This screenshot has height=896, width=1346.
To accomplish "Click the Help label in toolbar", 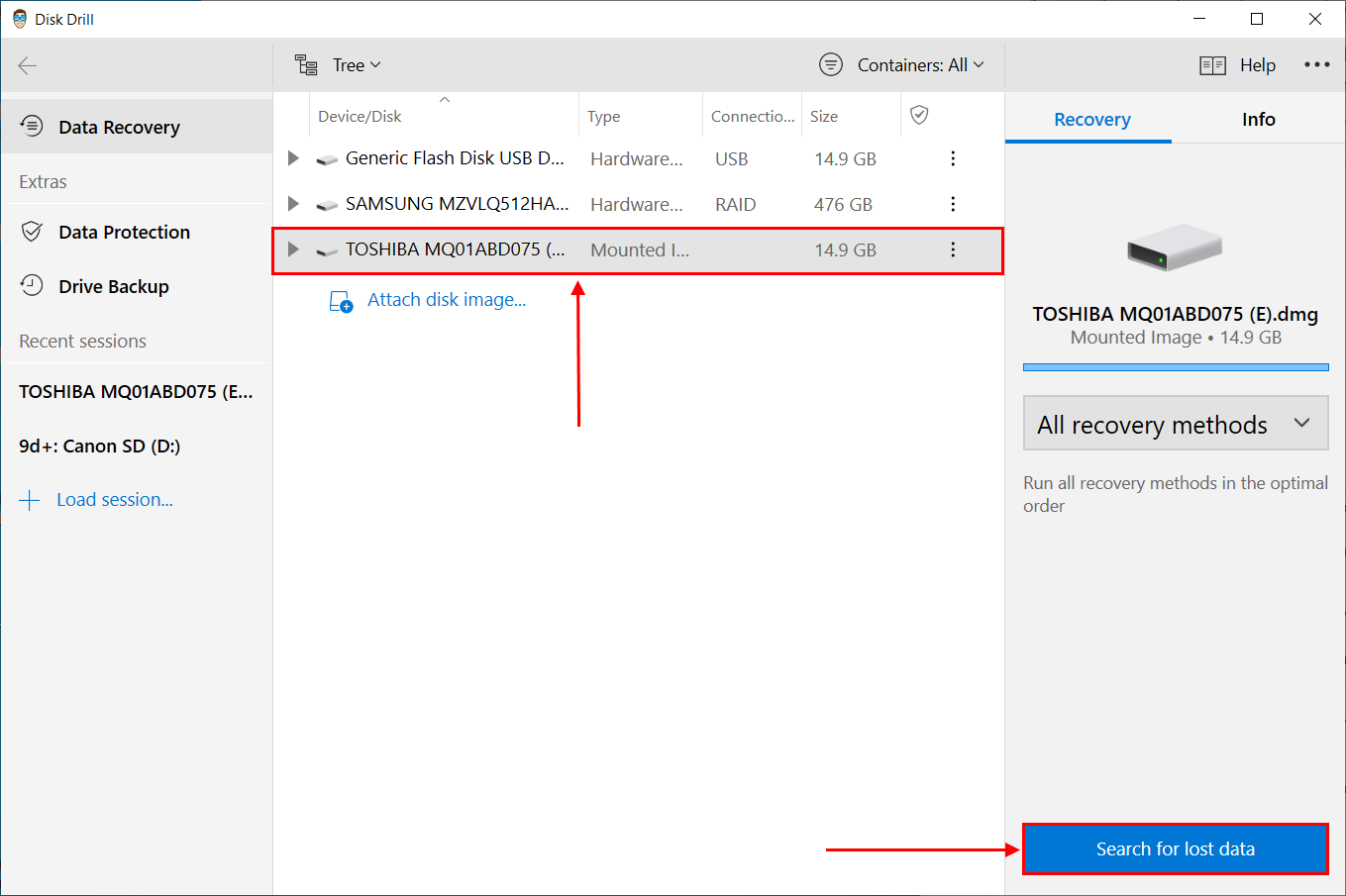I will [x=1258, y=65].
